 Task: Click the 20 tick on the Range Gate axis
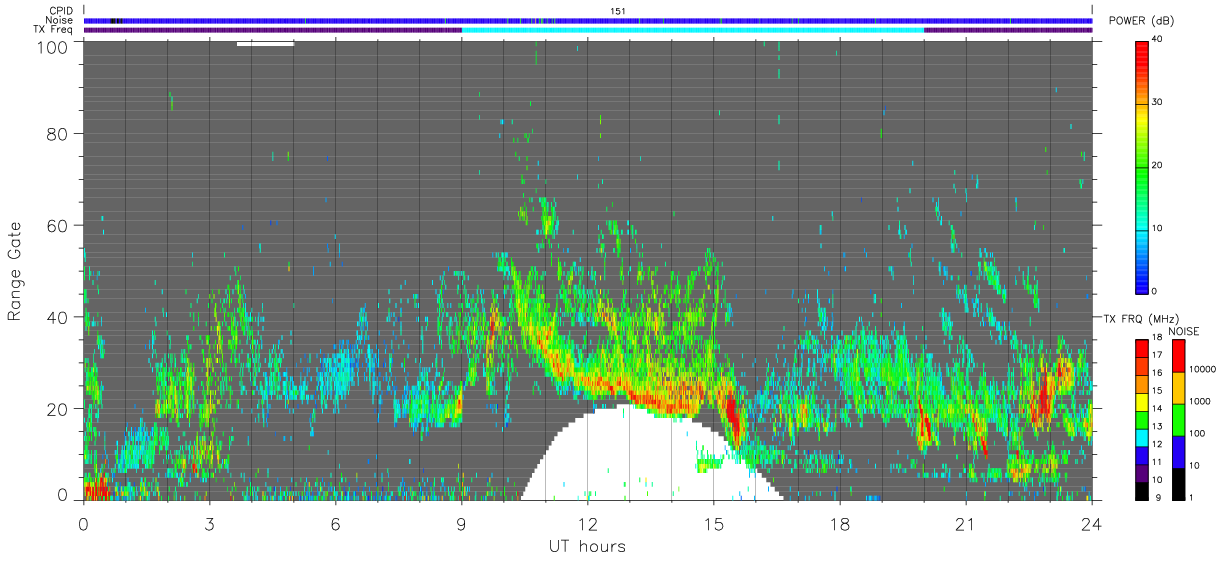pos(57,409)
